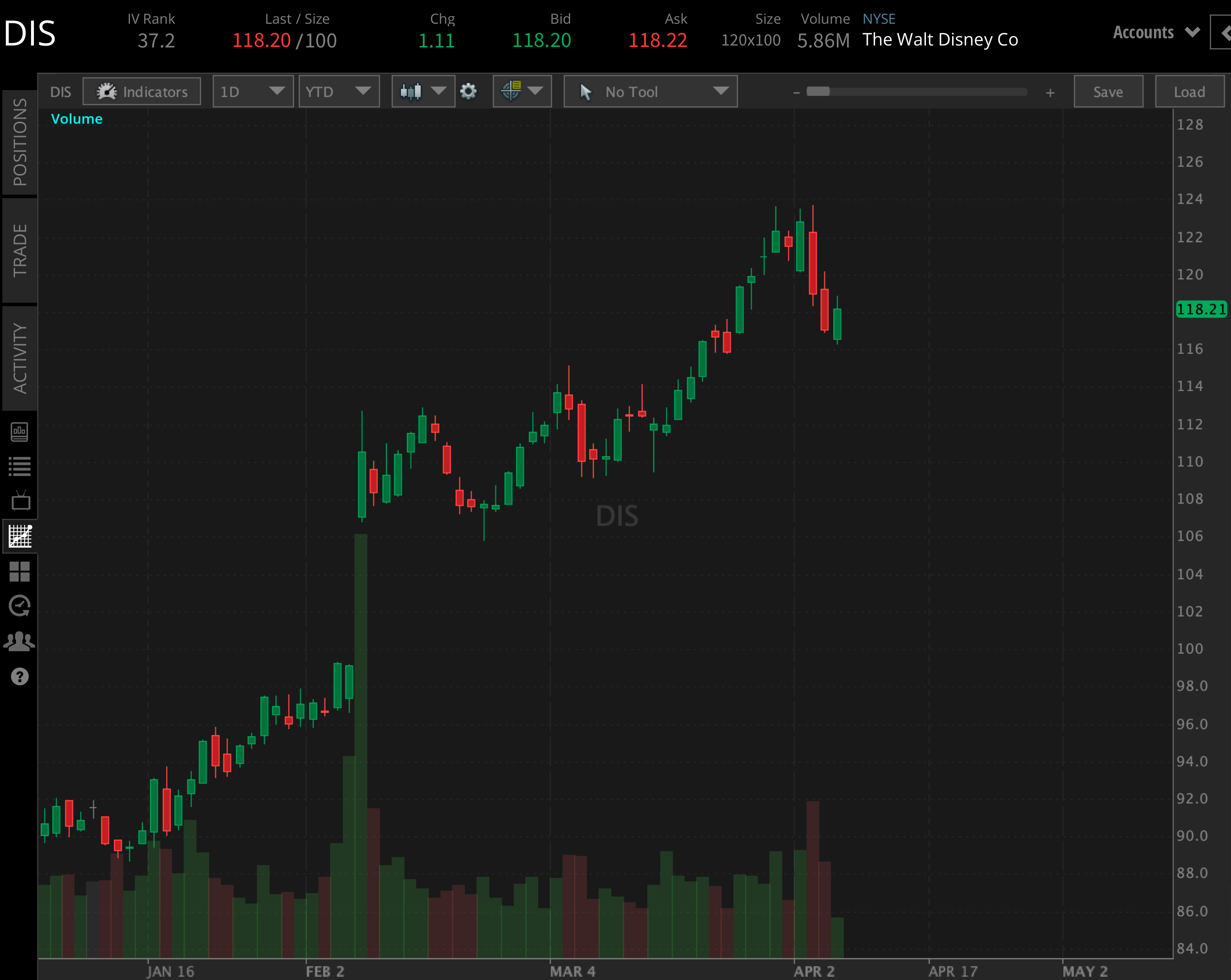Open the TV/video content panel

coord(20,501)
